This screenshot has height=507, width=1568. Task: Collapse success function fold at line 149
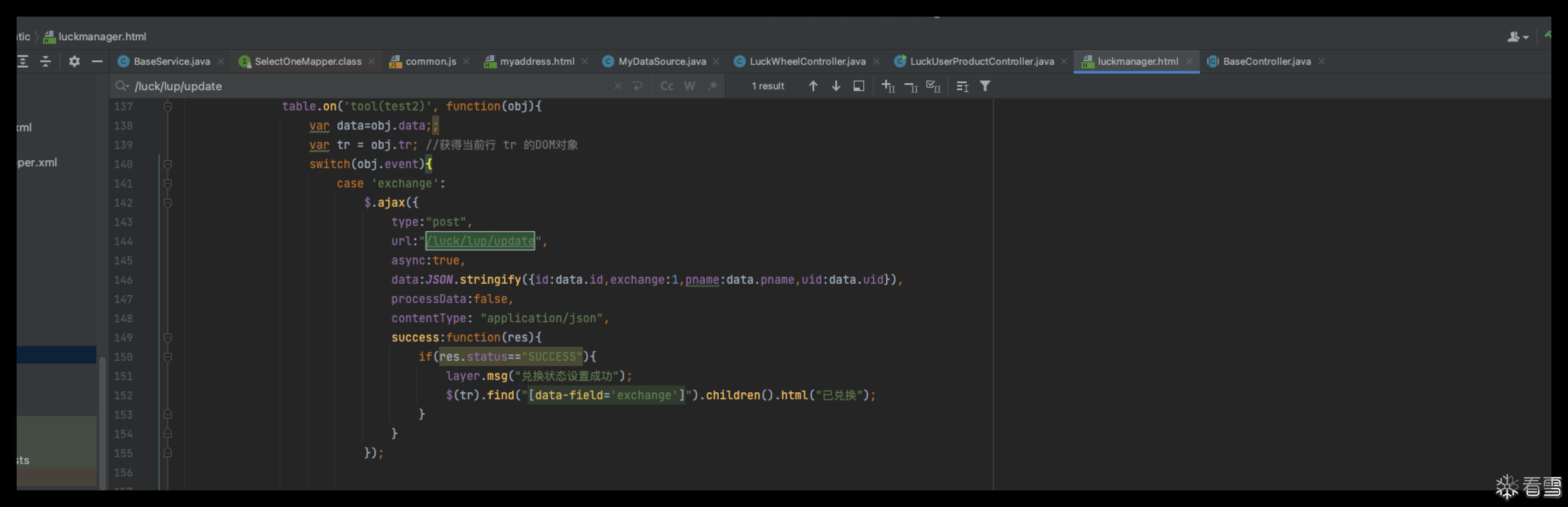click(168, 338)
